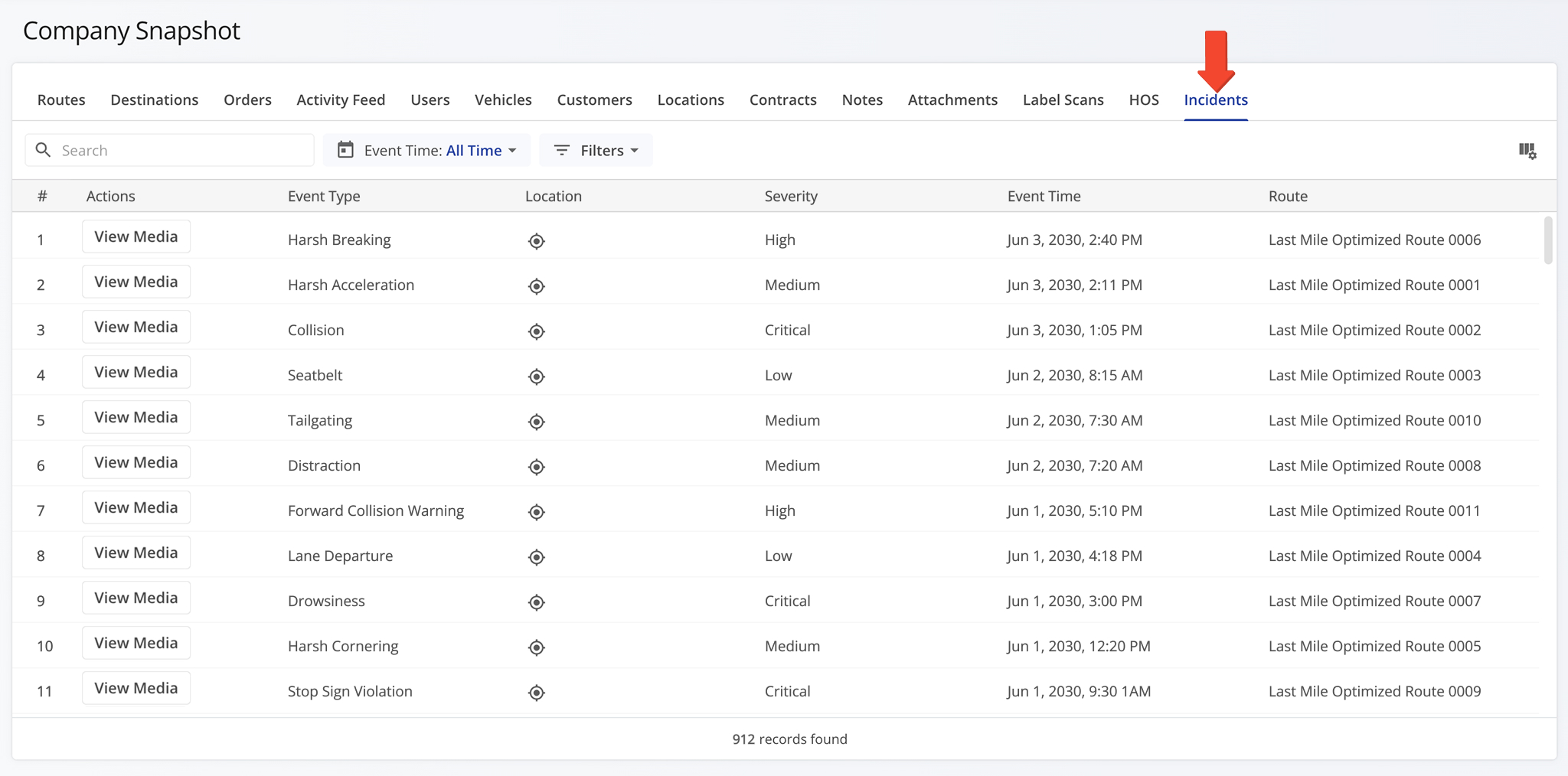View Media for the Collision incident
The height and width of the screenshot is (776, 1568).
136,327
